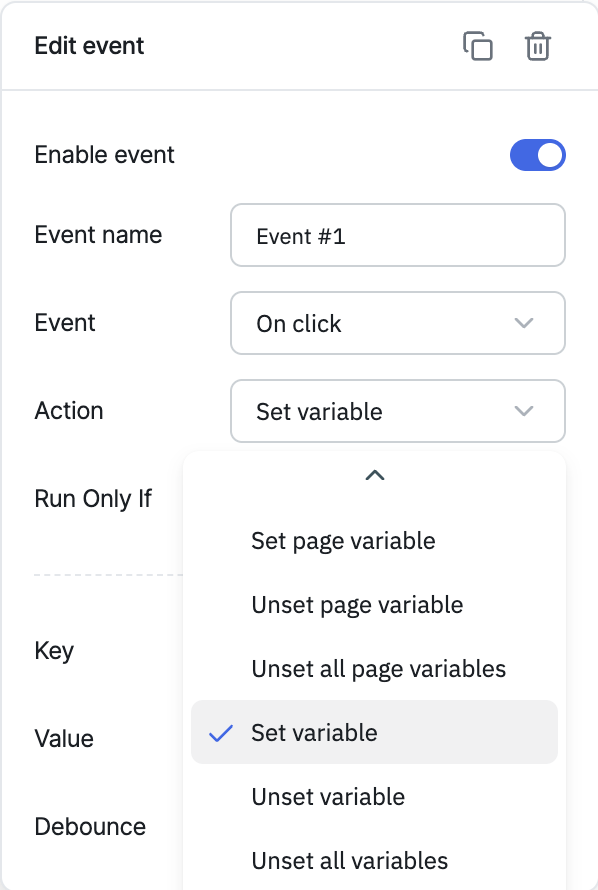
Task: Duplicate the event with copy icon
Action: coord(478,46)
